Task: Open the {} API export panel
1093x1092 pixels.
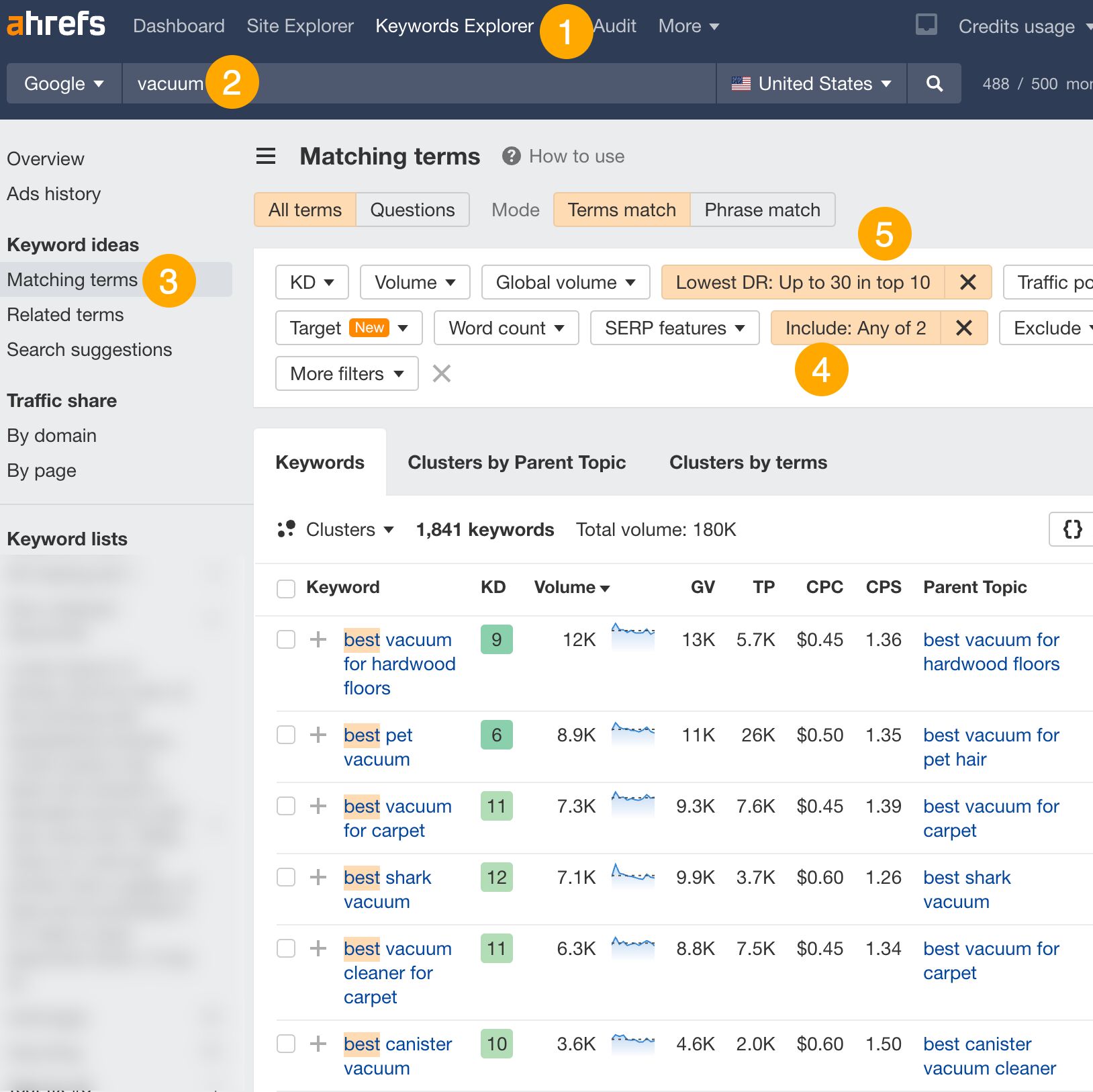Action: 1072,529
